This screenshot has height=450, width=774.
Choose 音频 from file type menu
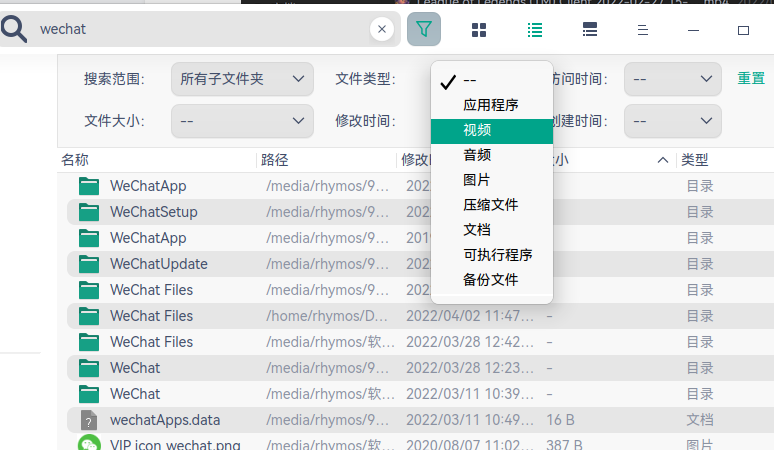(492, 155)
